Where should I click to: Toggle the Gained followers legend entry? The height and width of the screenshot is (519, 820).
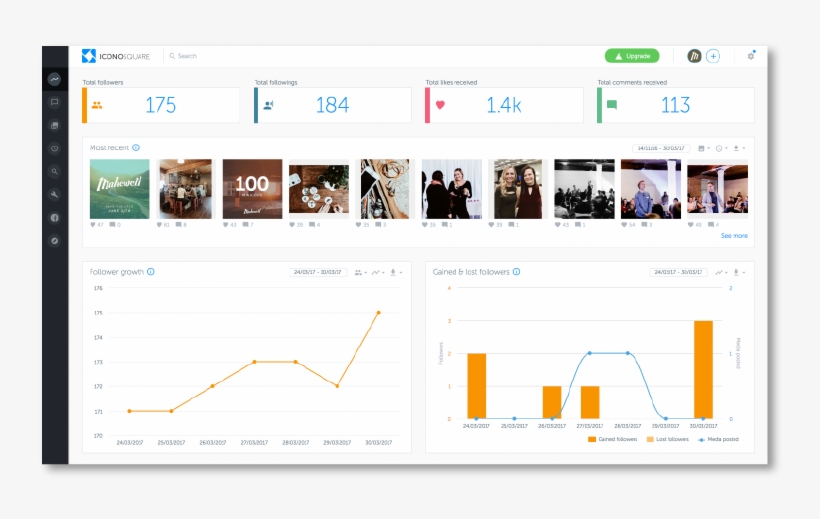[612, 439]
